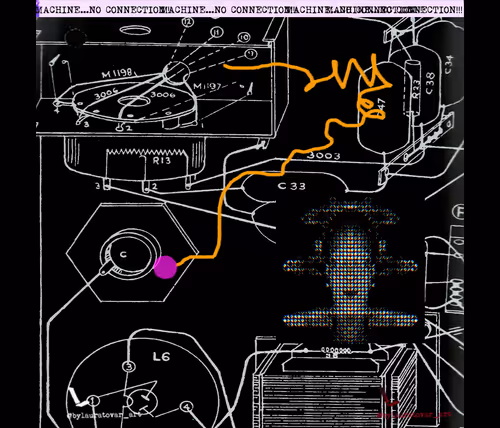Click the R13 resistor label
Screen dimensions: 500x428
[x=162, y=161]
